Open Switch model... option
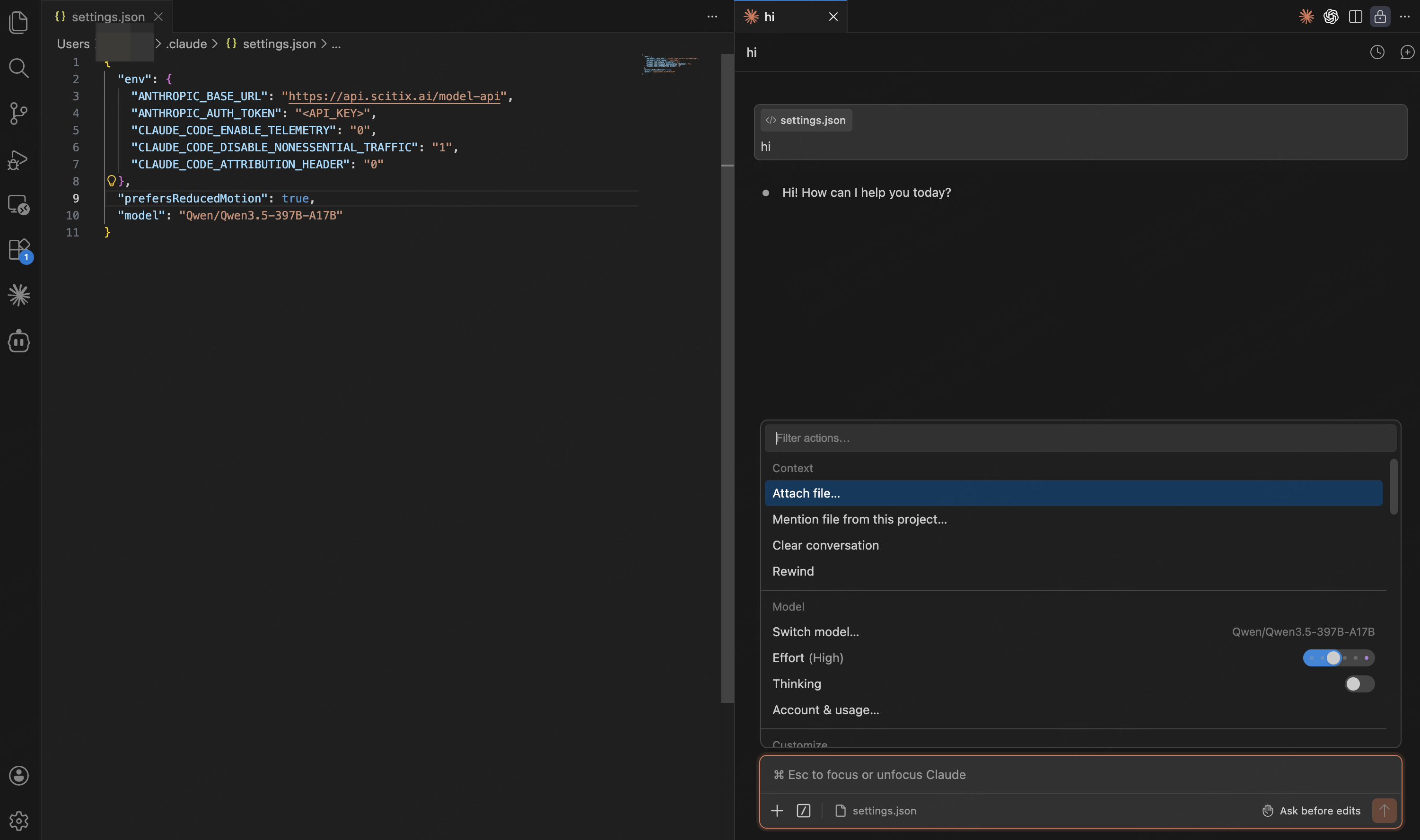Screen dimensions: 1420x840 pos(1073,632)
